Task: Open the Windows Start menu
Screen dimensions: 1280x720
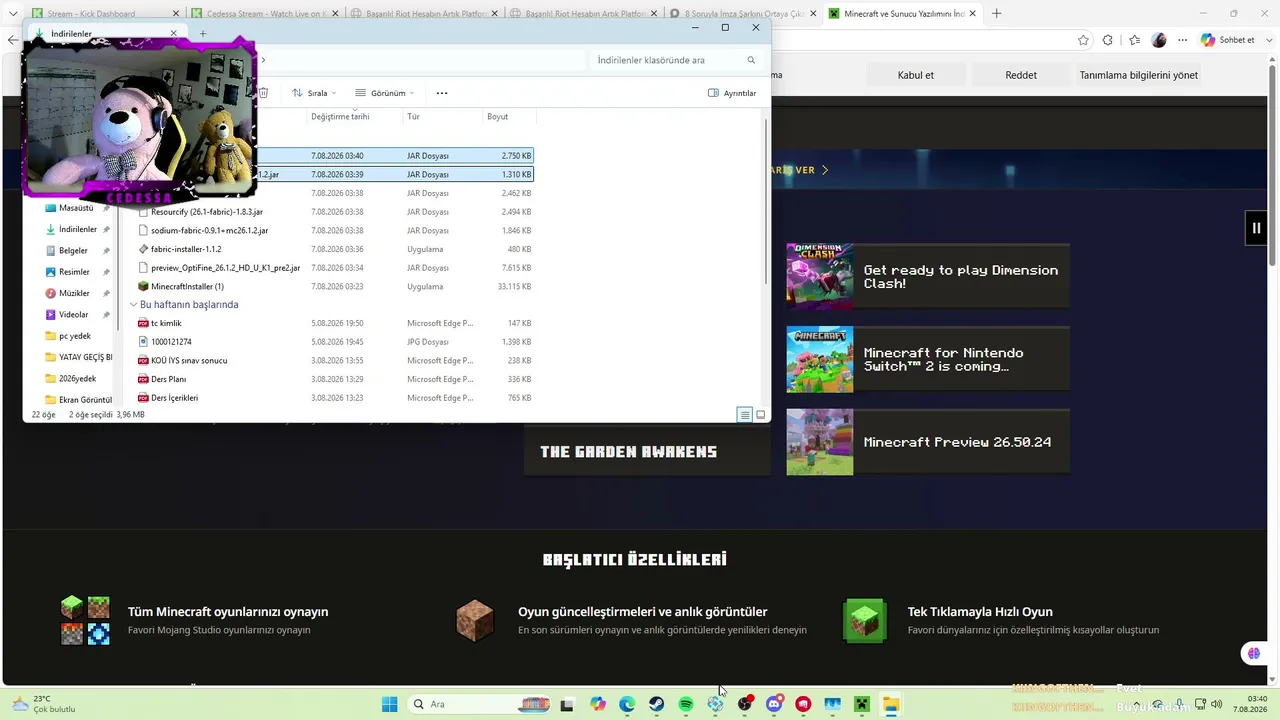Action: click(x=389, y=704)
